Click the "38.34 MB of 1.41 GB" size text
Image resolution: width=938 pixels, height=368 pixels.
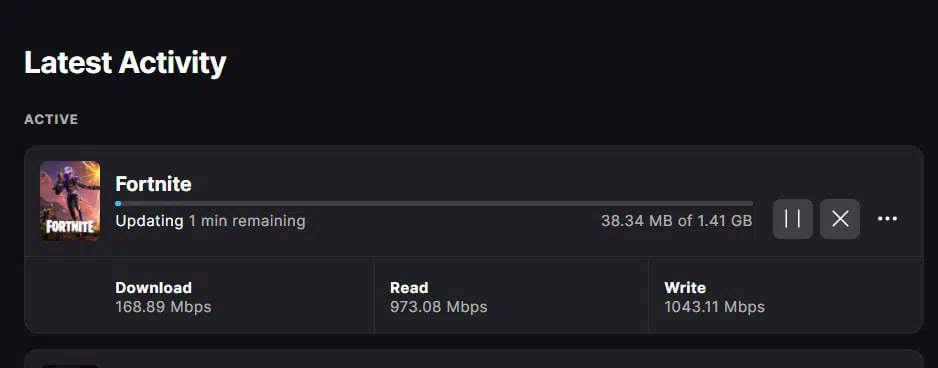click(677, 221)
